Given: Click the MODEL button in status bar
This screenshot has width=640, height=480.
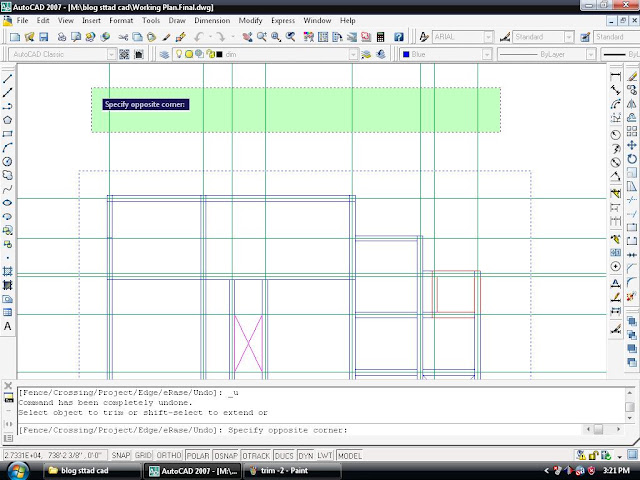Looking at the screenshot, I should tap(350, 455).
